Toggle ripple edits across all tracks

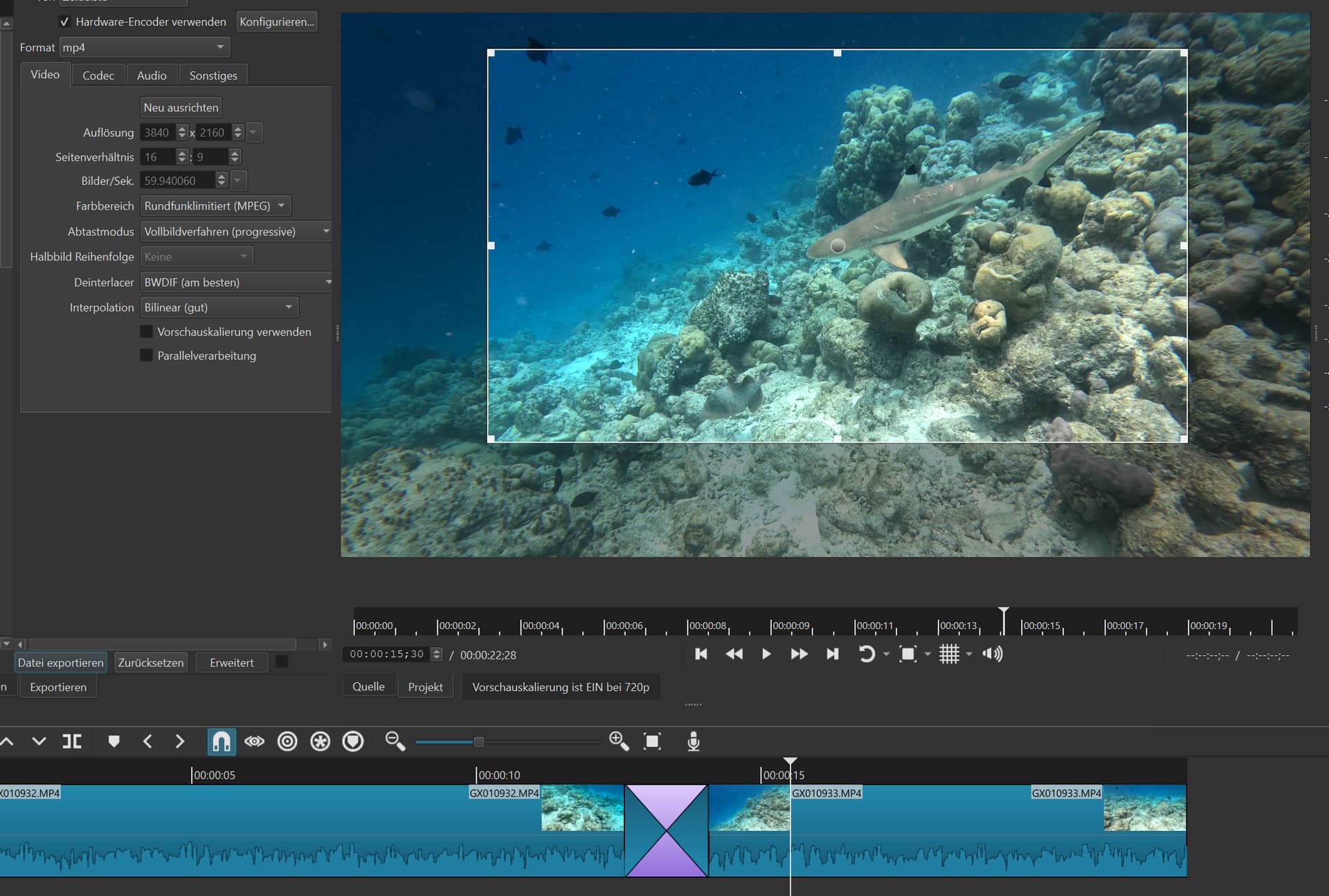pyautogui.click(x=320, y=741)
